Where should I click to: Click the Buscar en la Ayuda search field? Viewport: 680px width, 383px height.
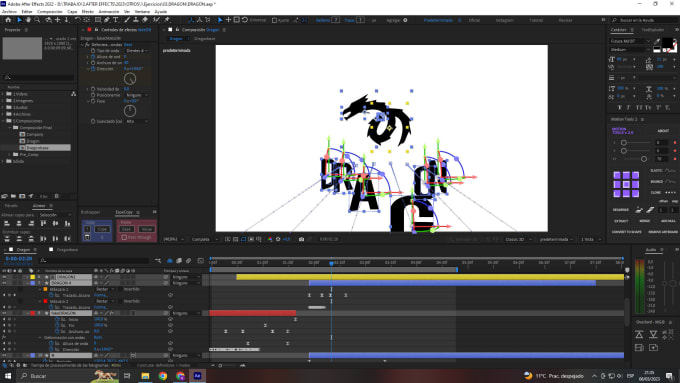point(644,20)
